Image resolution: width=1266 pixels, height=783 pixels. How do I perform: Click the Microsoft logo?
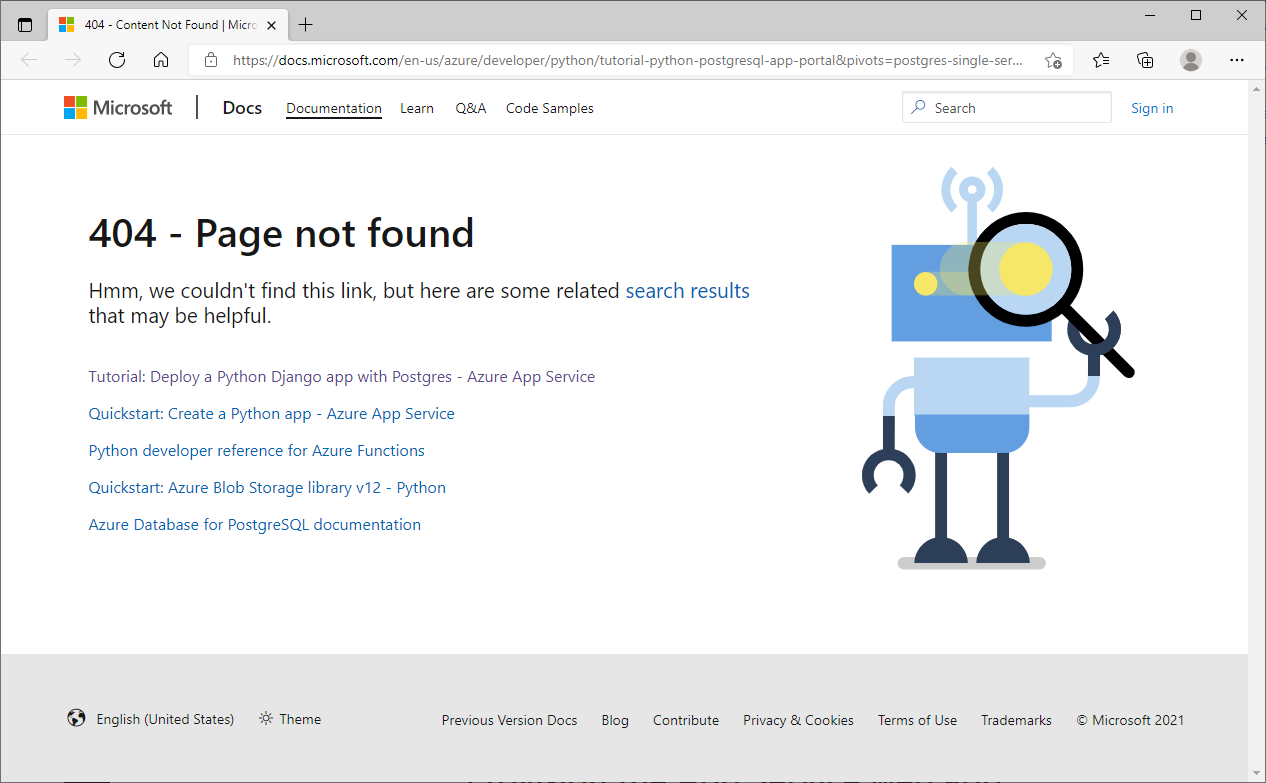click(118, 108)
